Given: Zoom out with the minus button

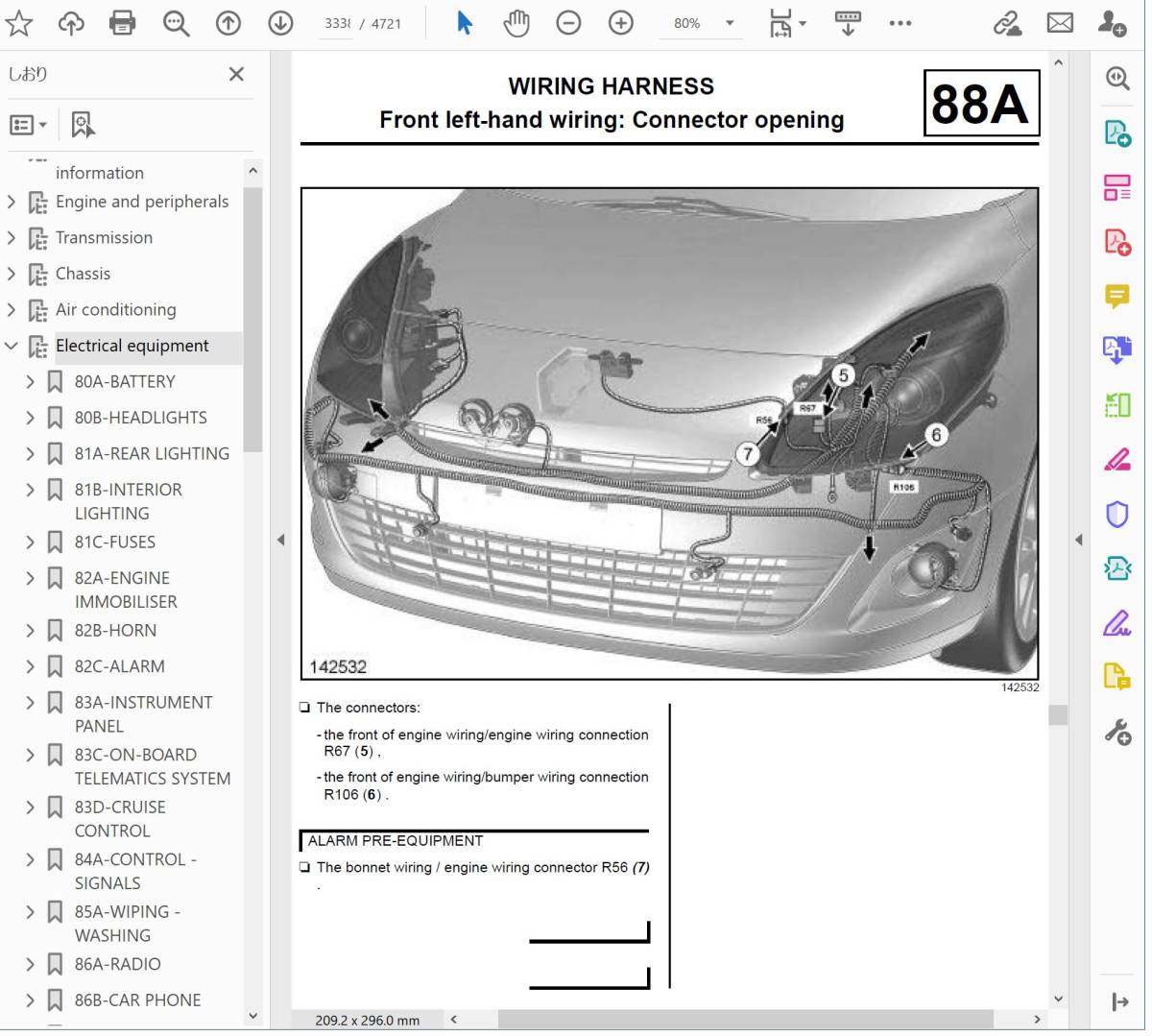Looking at the screenshot, I should click(x=568, y=23).
